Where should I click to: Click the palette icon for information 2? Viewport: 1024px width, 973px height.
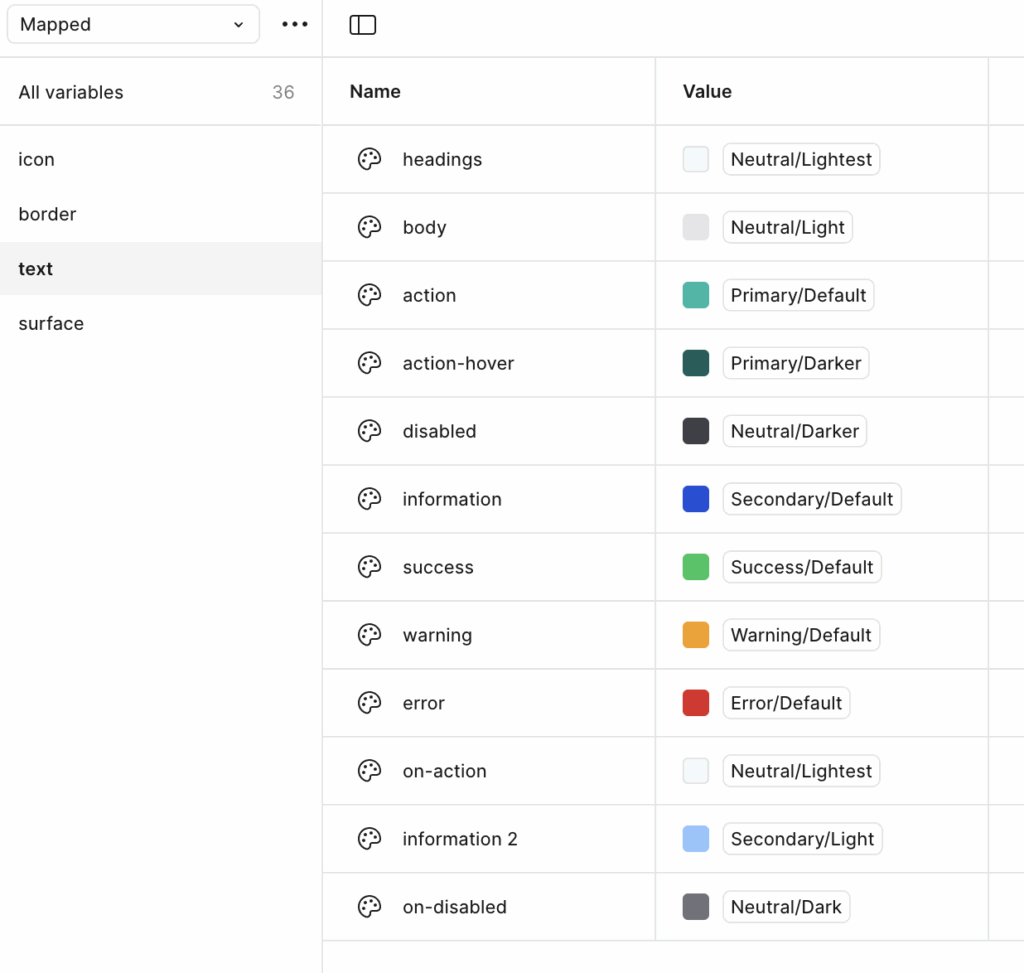370,839
